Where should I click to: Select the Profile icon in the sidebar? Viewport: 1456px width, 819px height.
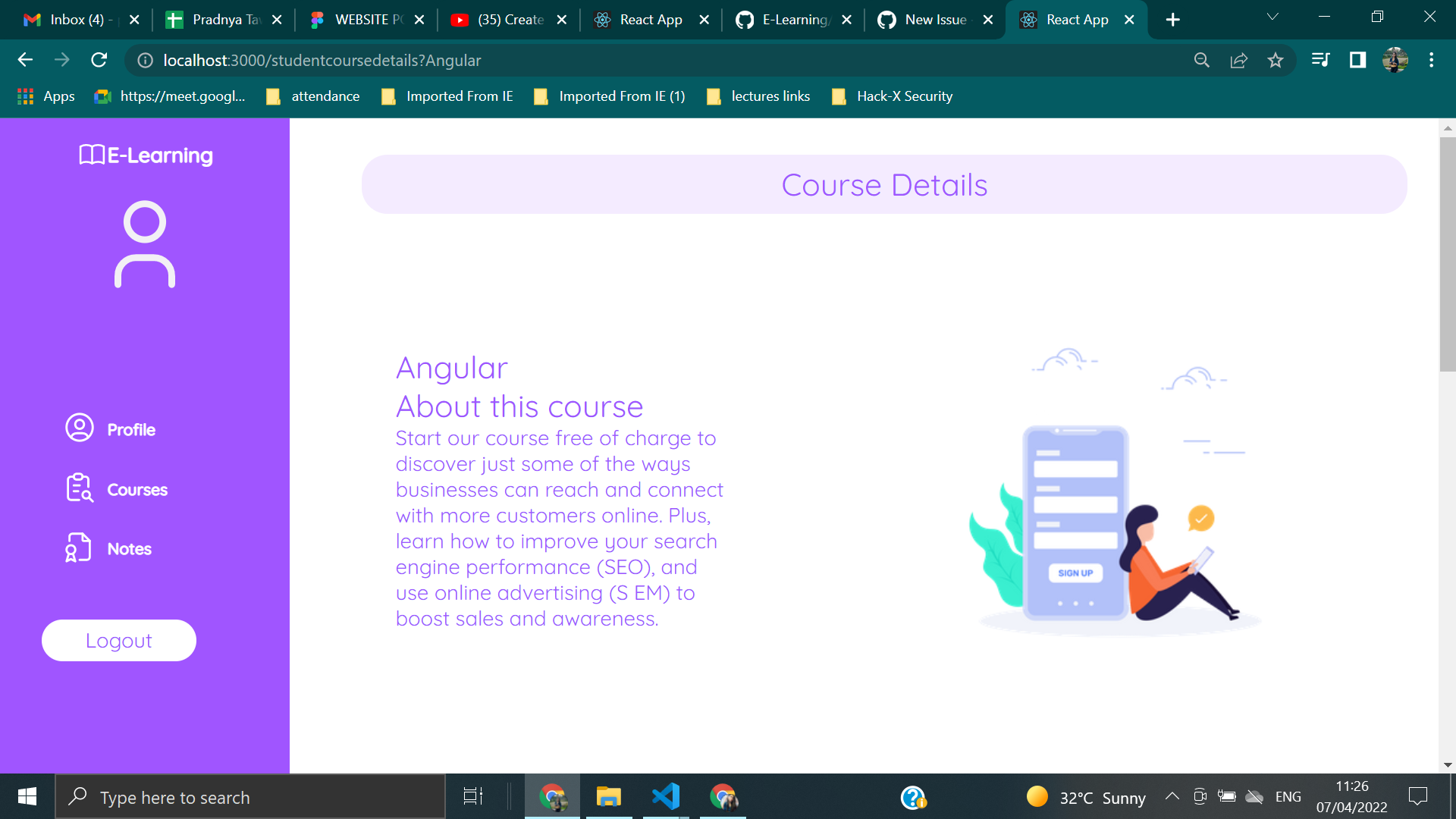tap(79, 428)
